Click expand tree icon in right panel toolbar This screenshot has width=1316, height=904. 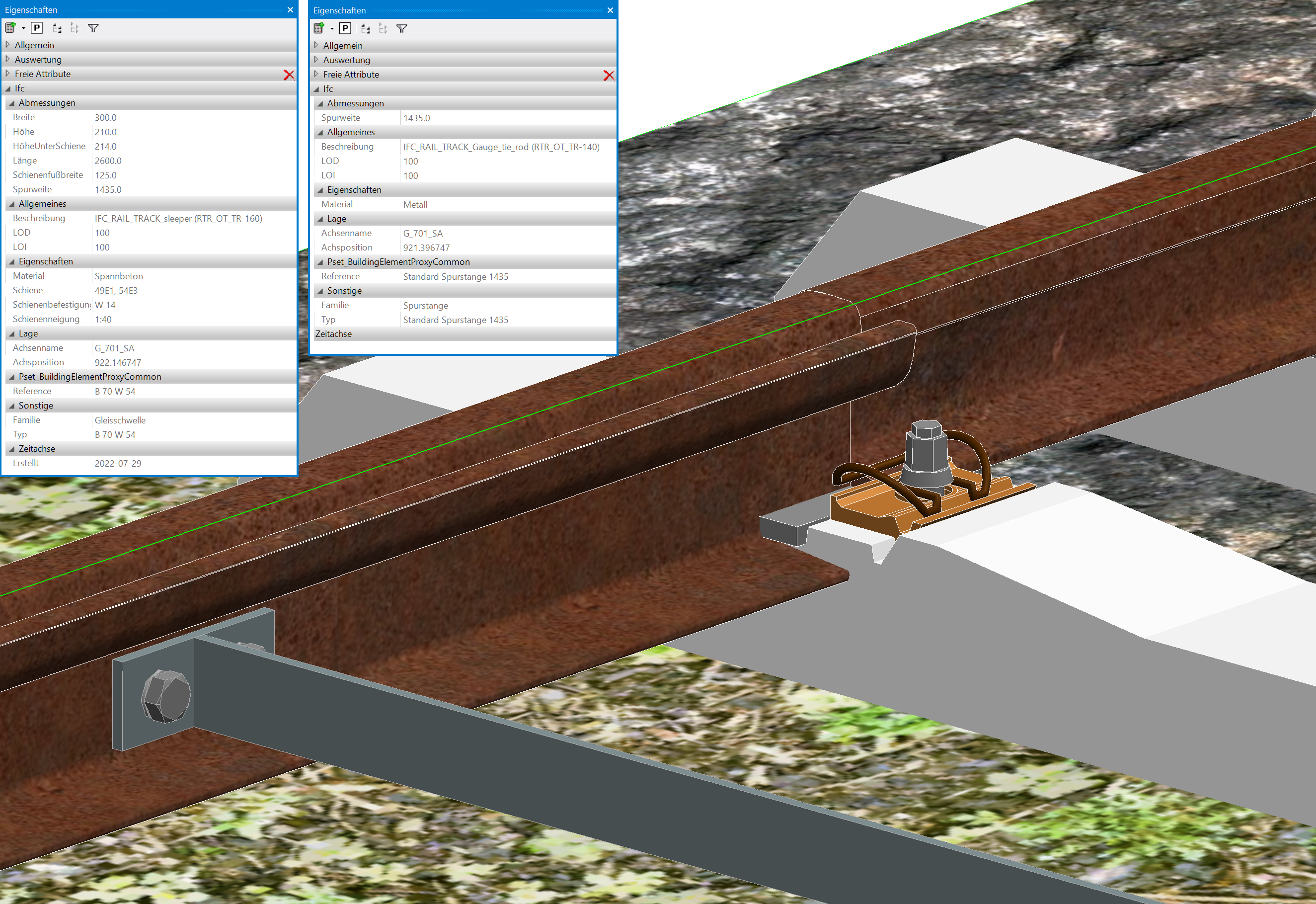365,28
